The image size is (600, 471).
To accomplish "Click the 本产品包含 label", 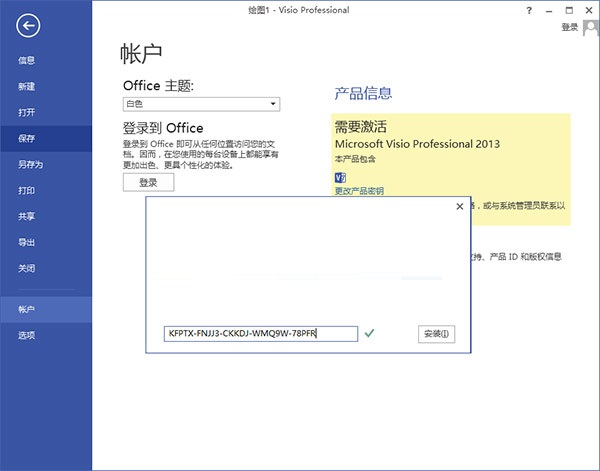I will pos(355,159).
